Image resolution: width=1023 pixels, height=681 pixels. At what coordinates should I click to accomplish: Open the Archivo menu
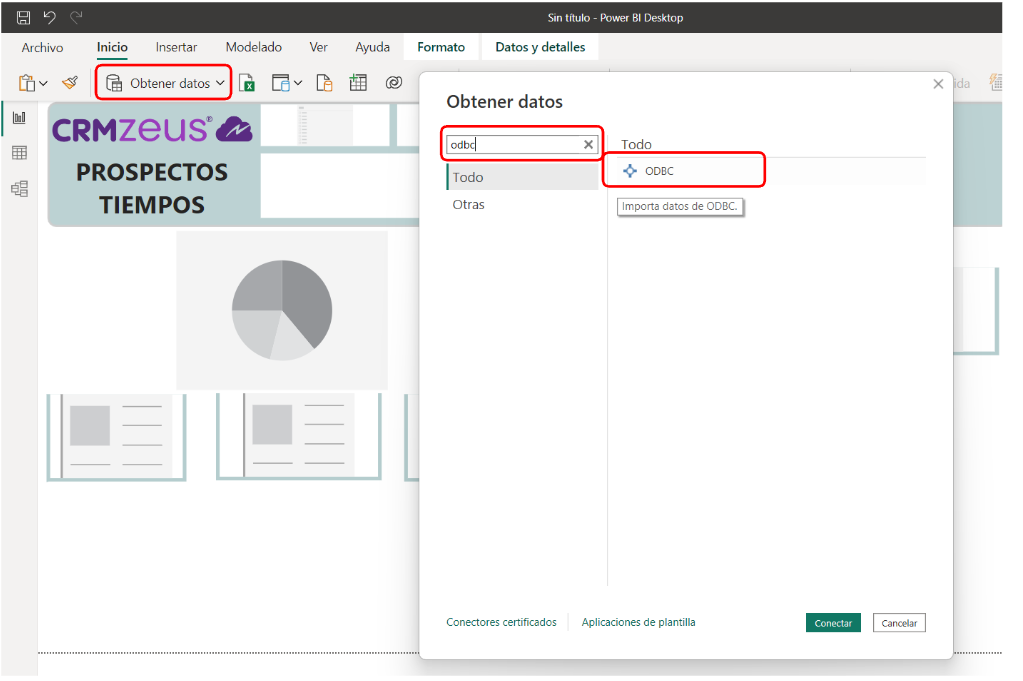click(x=42, y=48)
